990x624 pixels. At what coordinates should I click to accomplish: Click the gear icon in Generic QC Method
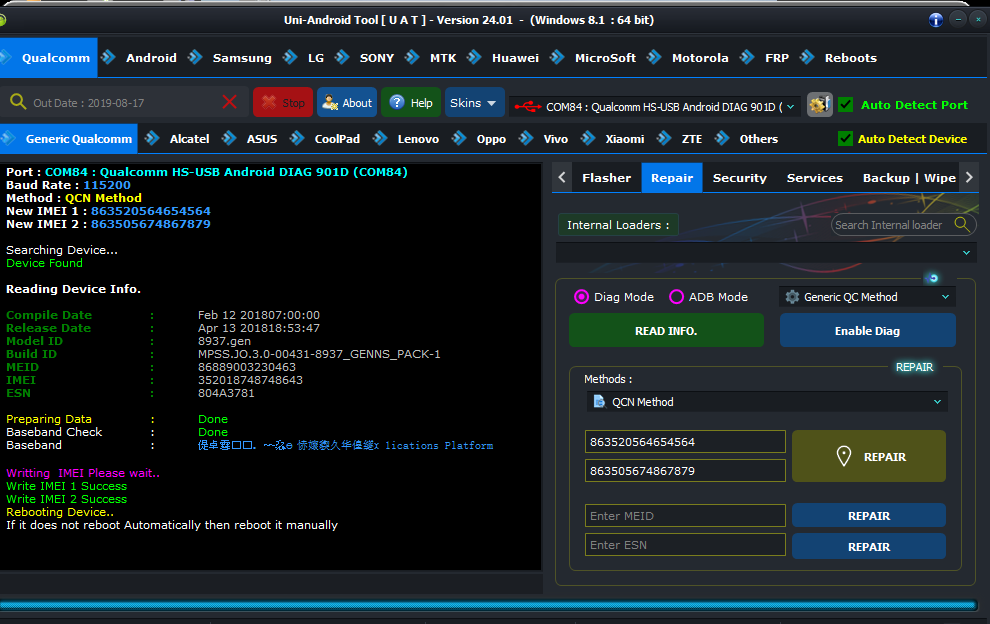792,297
